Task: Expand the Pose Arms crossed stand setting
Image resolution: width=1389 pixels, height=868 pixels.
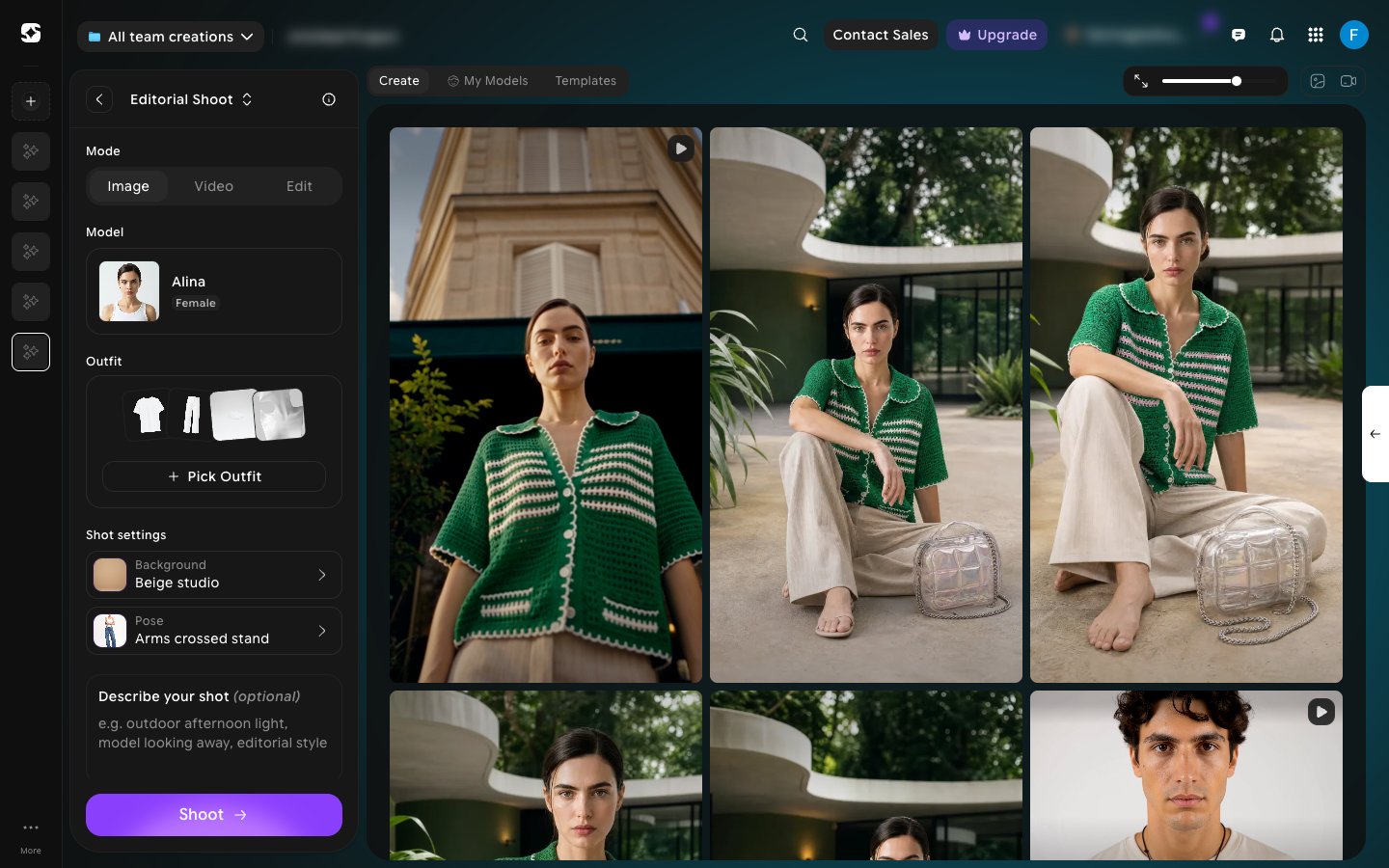Action: [x=214, y=631]
